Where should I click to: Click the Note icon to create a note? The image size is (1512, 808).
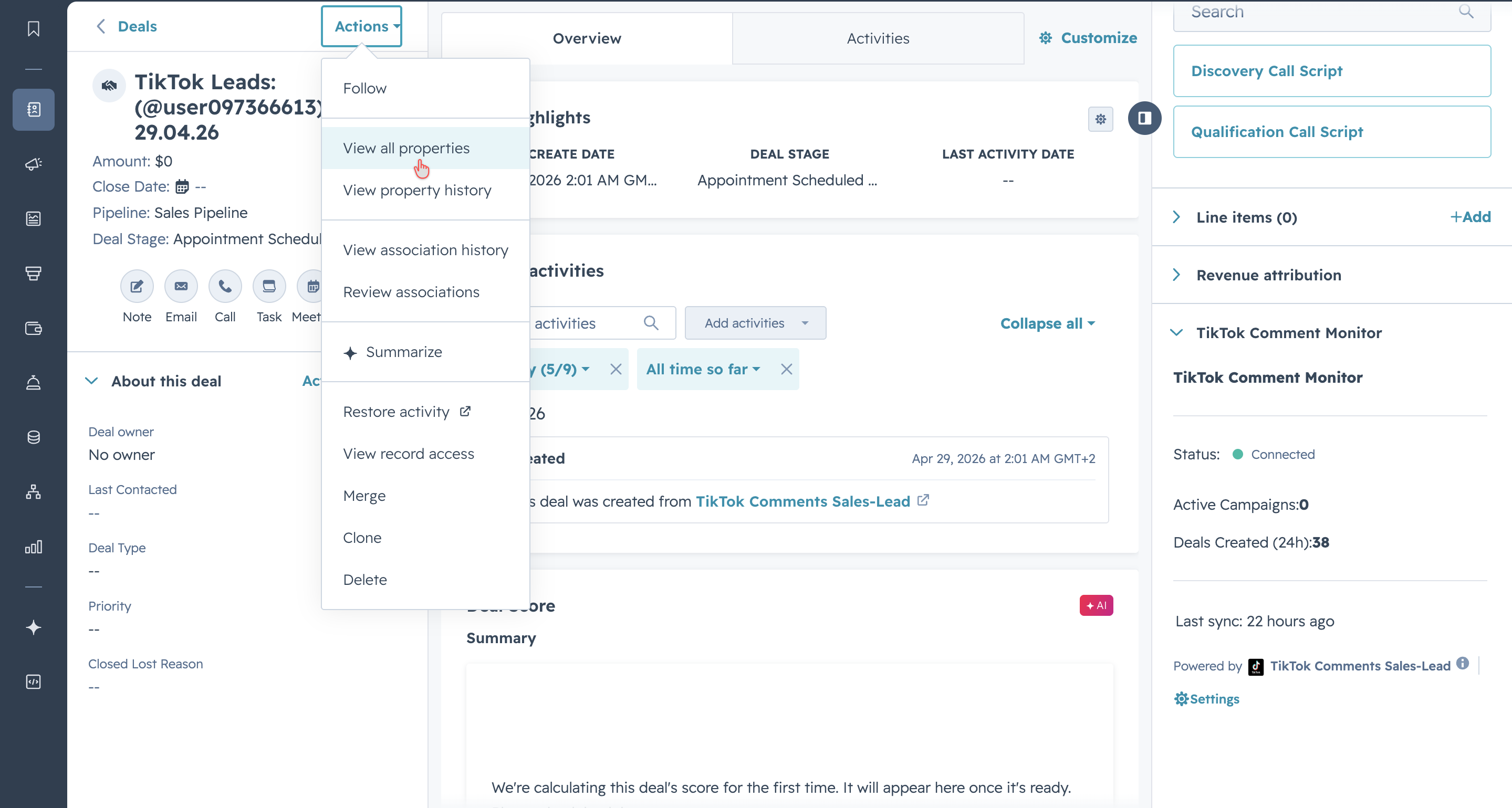pyautogui.click(x=137, y=286)
